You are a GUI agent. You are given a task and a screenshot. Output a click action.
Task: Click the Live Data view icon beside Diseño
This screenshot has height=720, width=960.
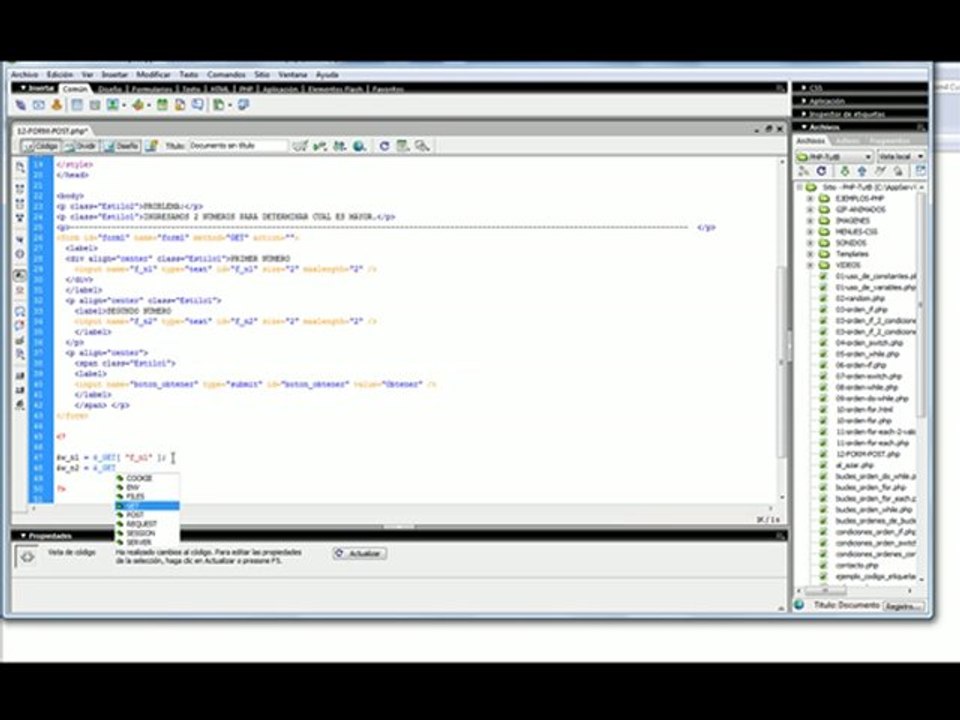pyautogui.click(x=152, y=146)
